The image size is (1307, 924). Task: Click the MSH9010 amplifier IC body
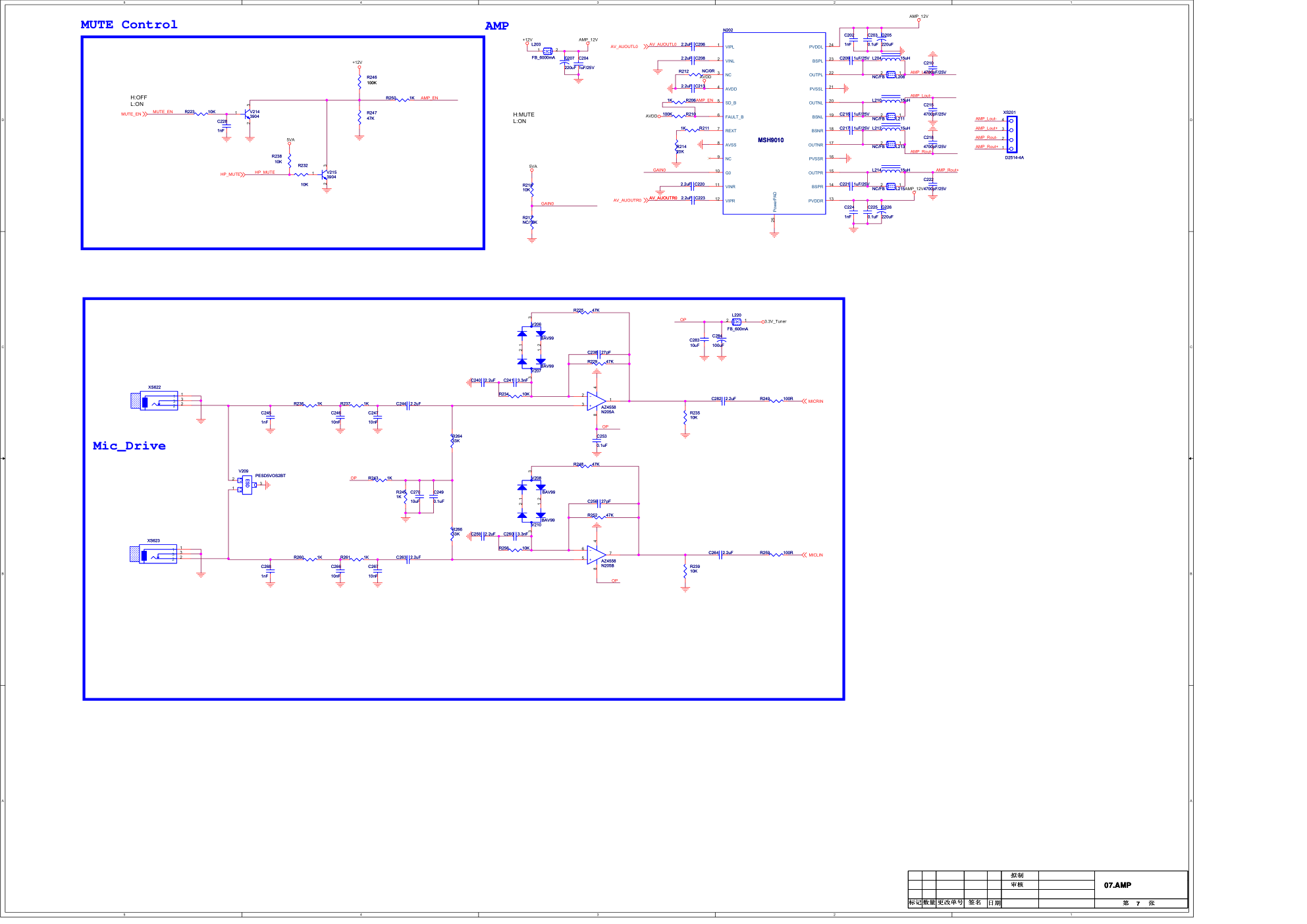(774, 123)
